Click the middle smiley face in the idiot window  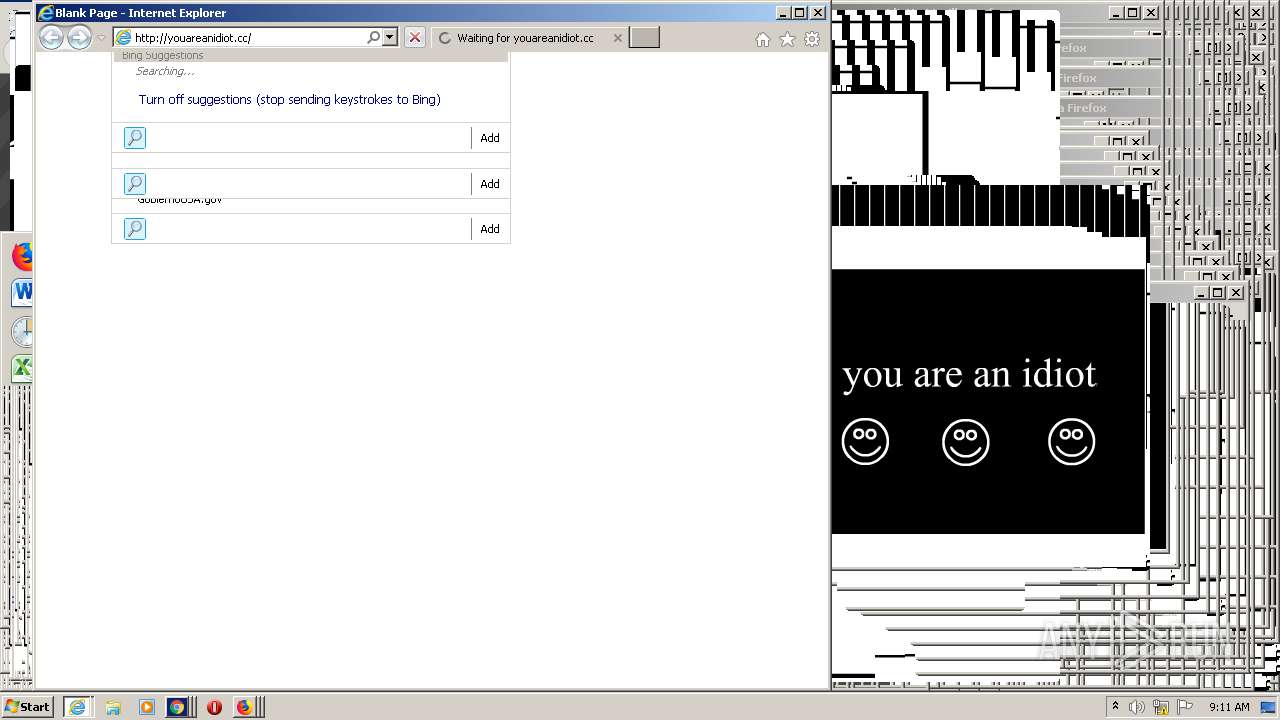click(966, 441)
